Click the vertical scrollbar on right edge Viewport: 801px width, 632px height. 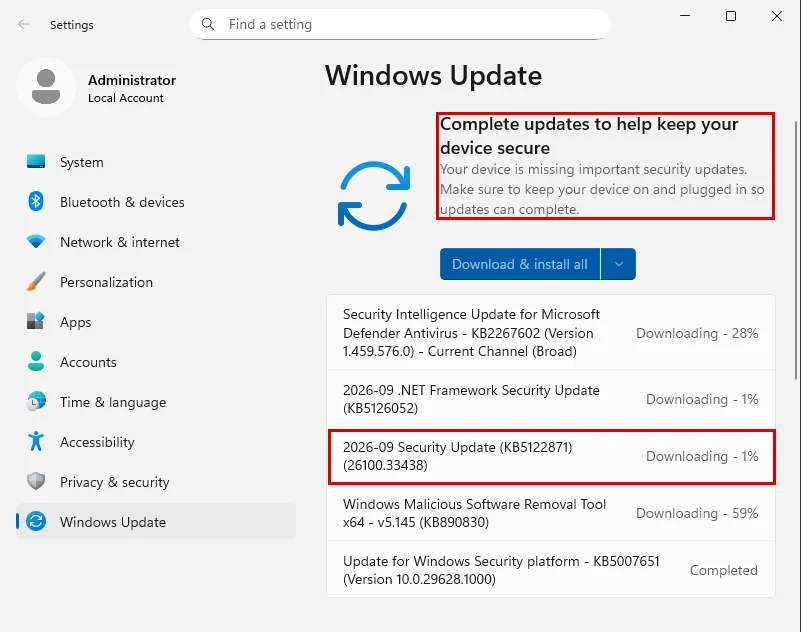click(x=796, y=250)
